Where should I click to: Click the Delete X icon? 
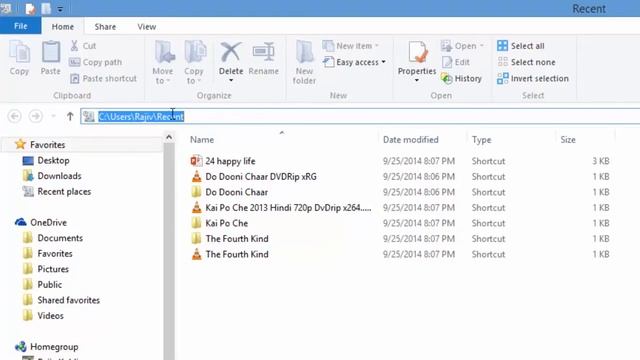[x=231, y=52]
